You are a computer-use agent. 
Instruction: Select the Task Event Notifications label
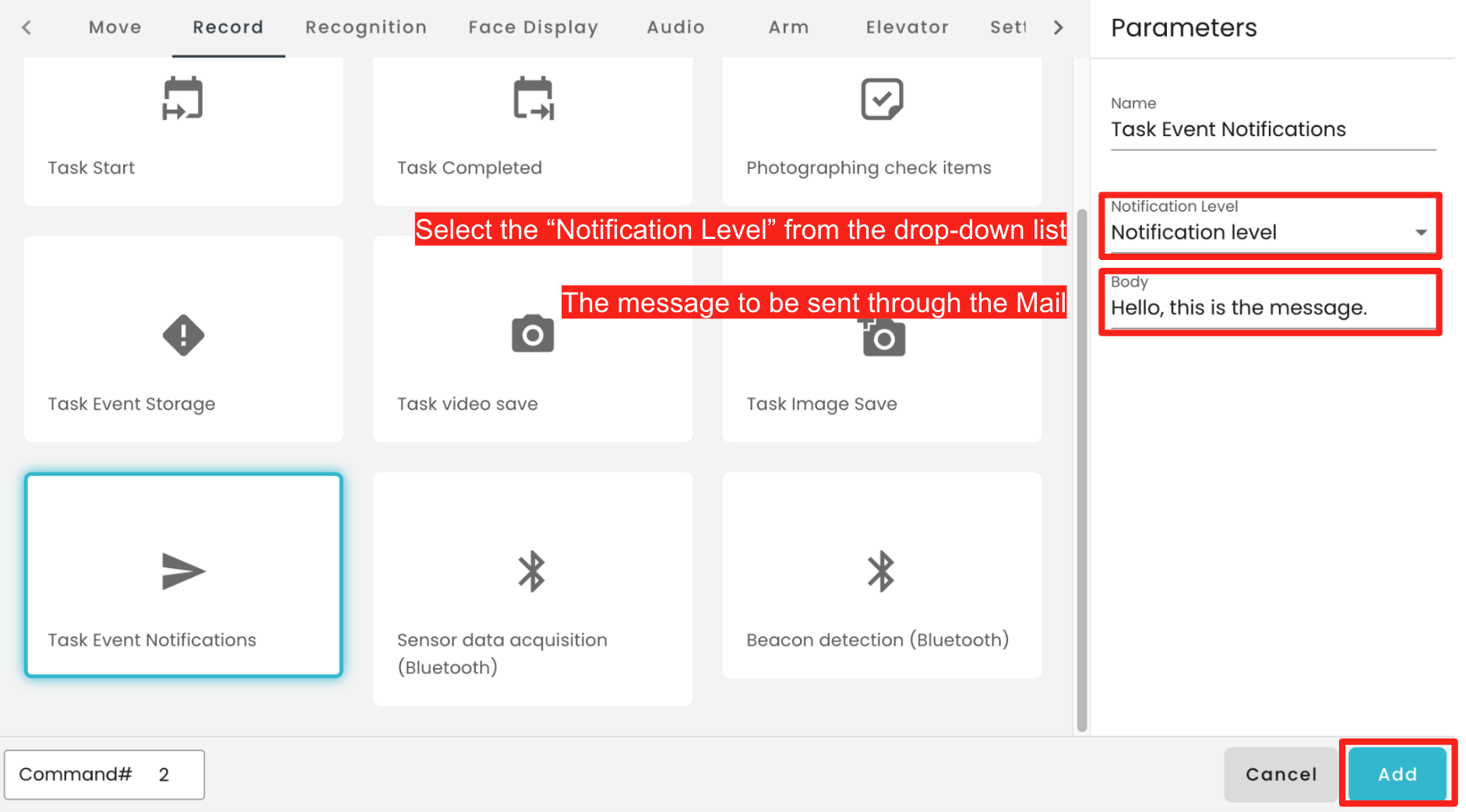pyautogui.click(x=152, y=640)
